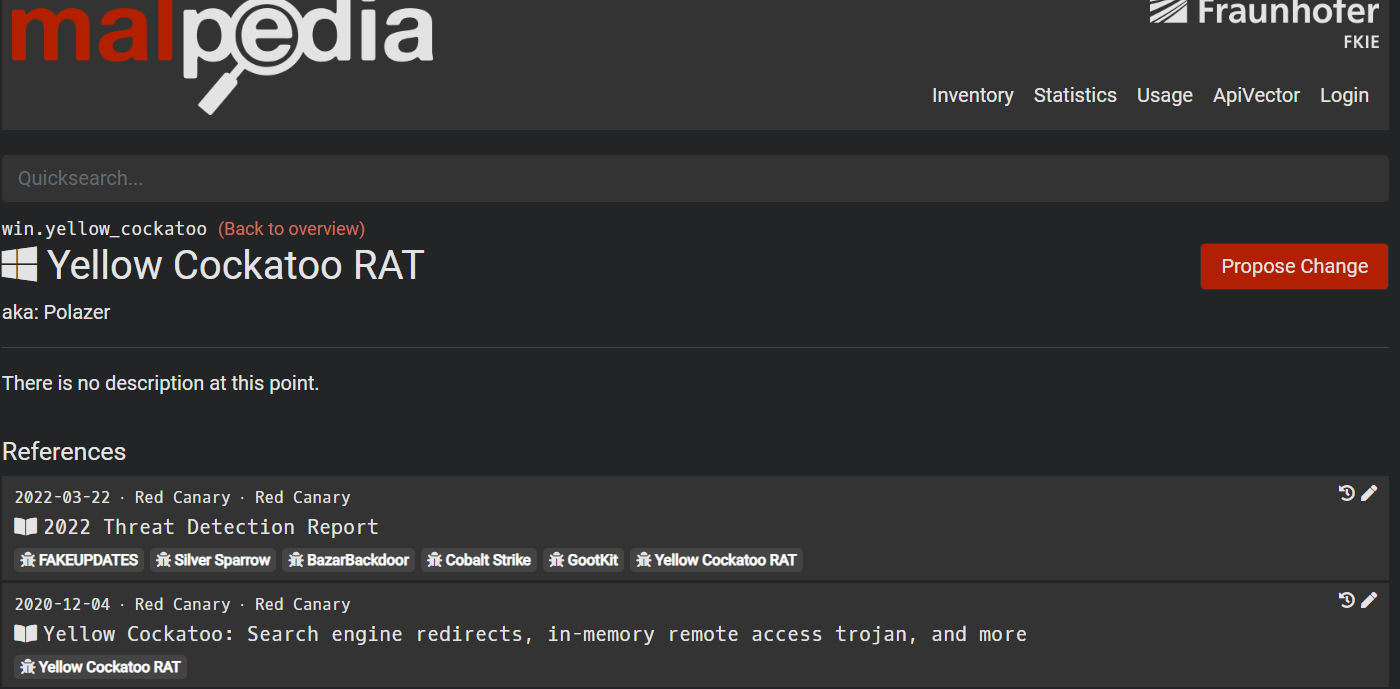Screen dimensions: 1400x689
Task: Click the bug icon on the GootKit tag
Action: point(557,560)
